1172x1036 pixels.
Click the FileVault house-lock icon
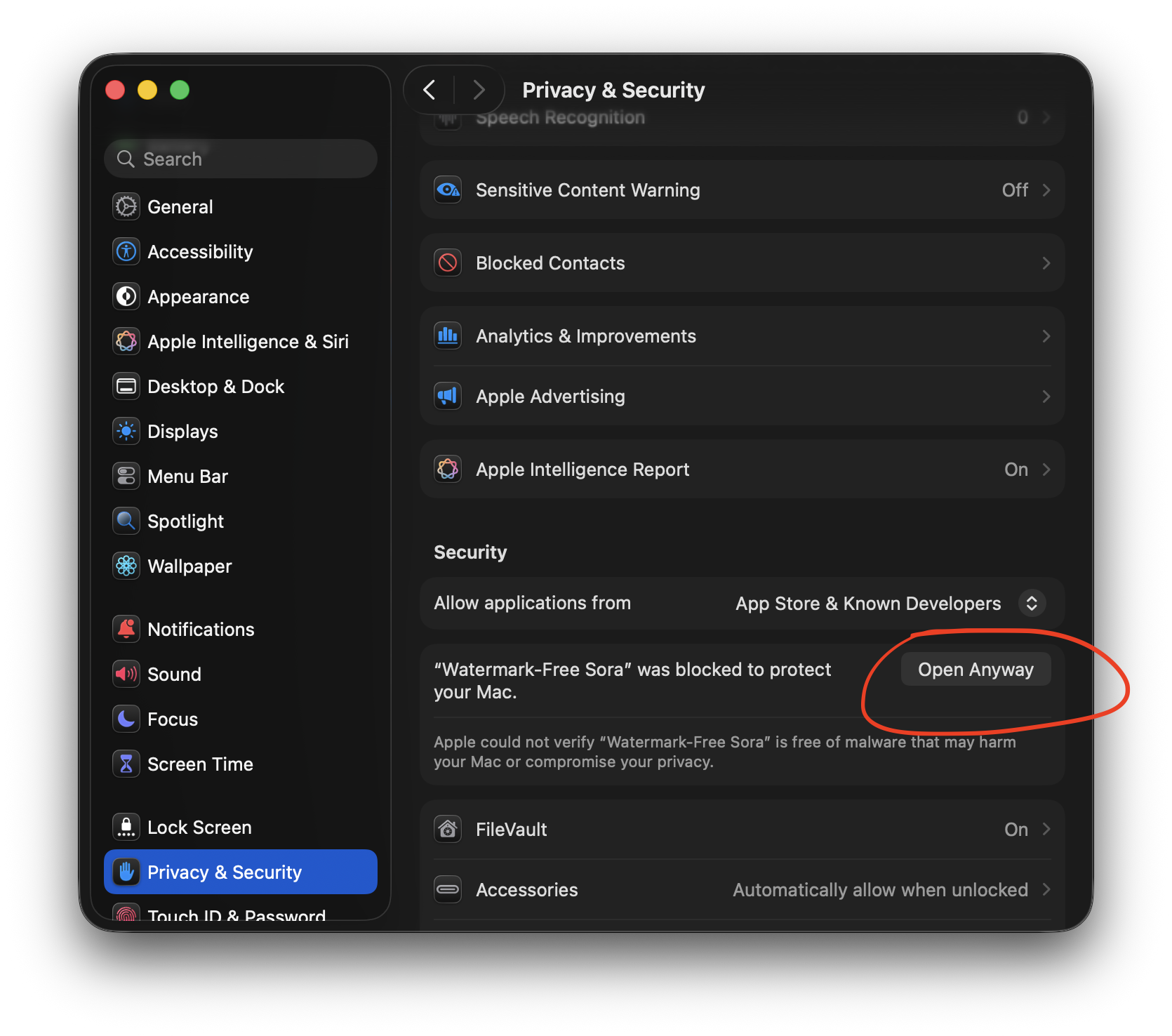[x=448, y=829]
